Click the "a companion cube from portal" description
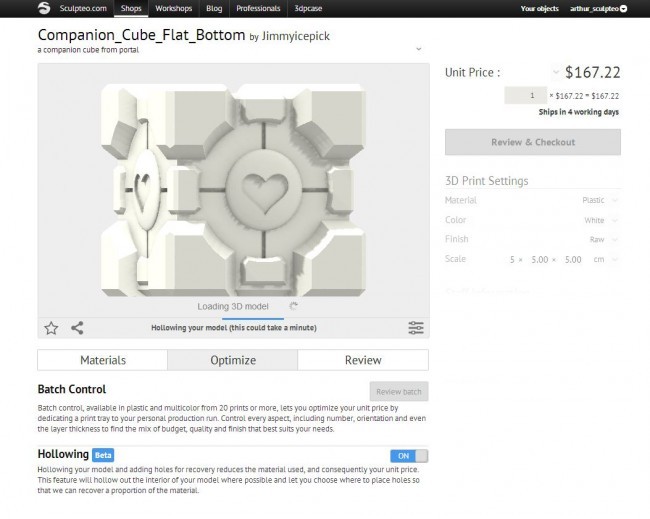Screen dimensions: 650x519 (88, 50)
